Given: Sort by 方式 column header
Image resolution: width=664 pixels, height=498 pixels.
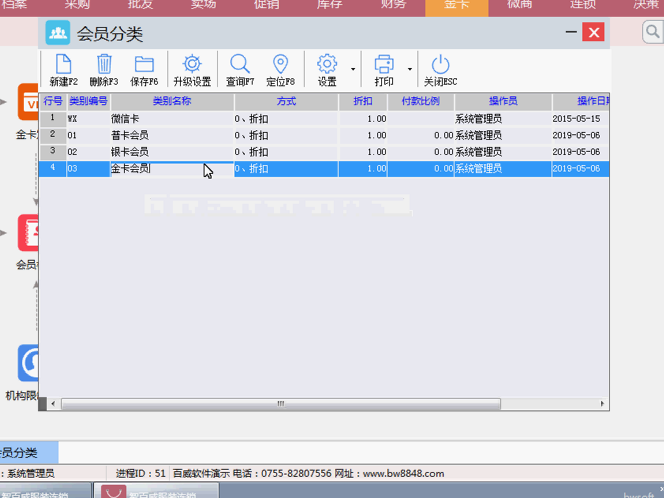Looking at the screenshot, I should 286,101.
